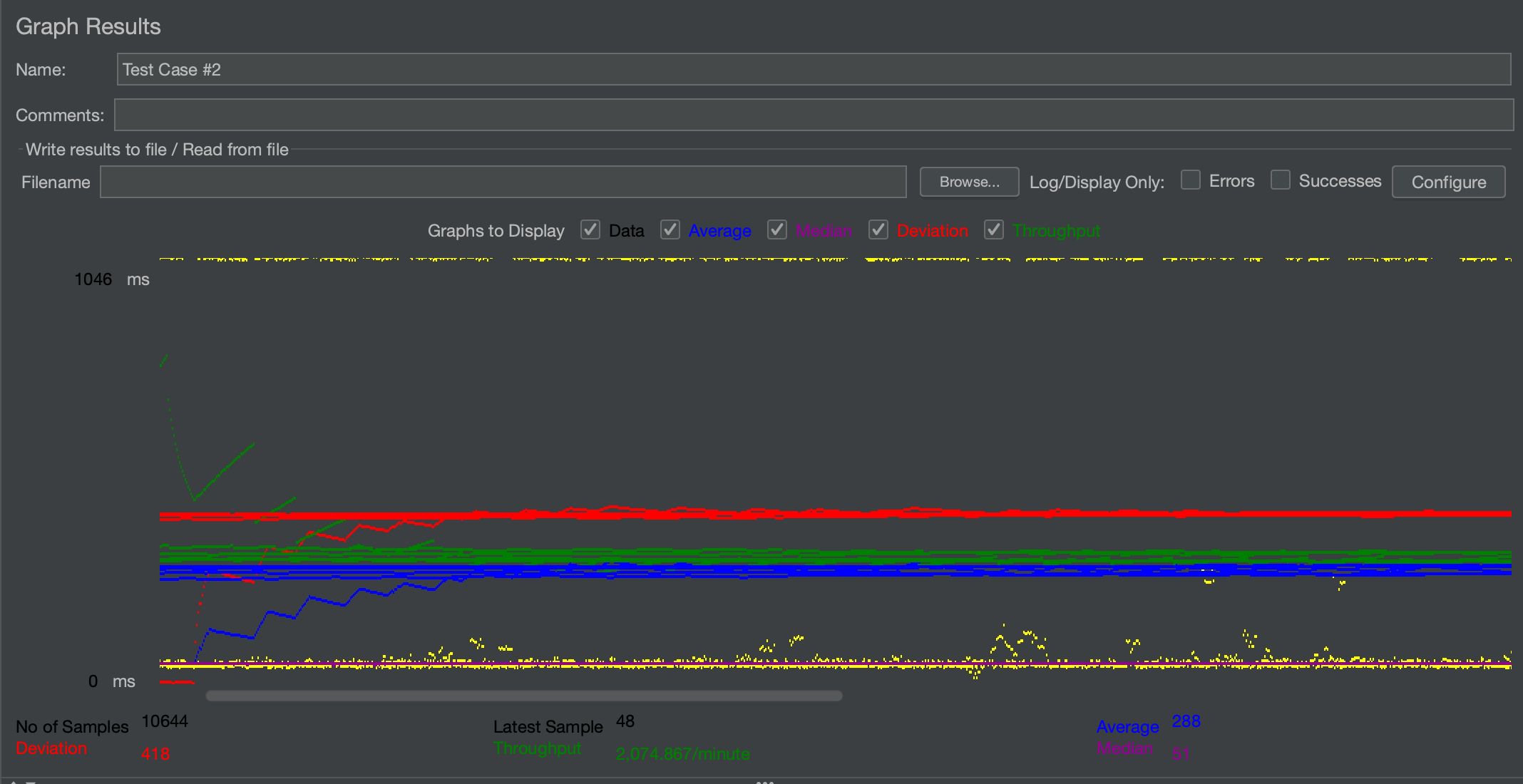1523x784 pixels.
Task: Click the magenta Median legend label at top
Action: (824, 231)
